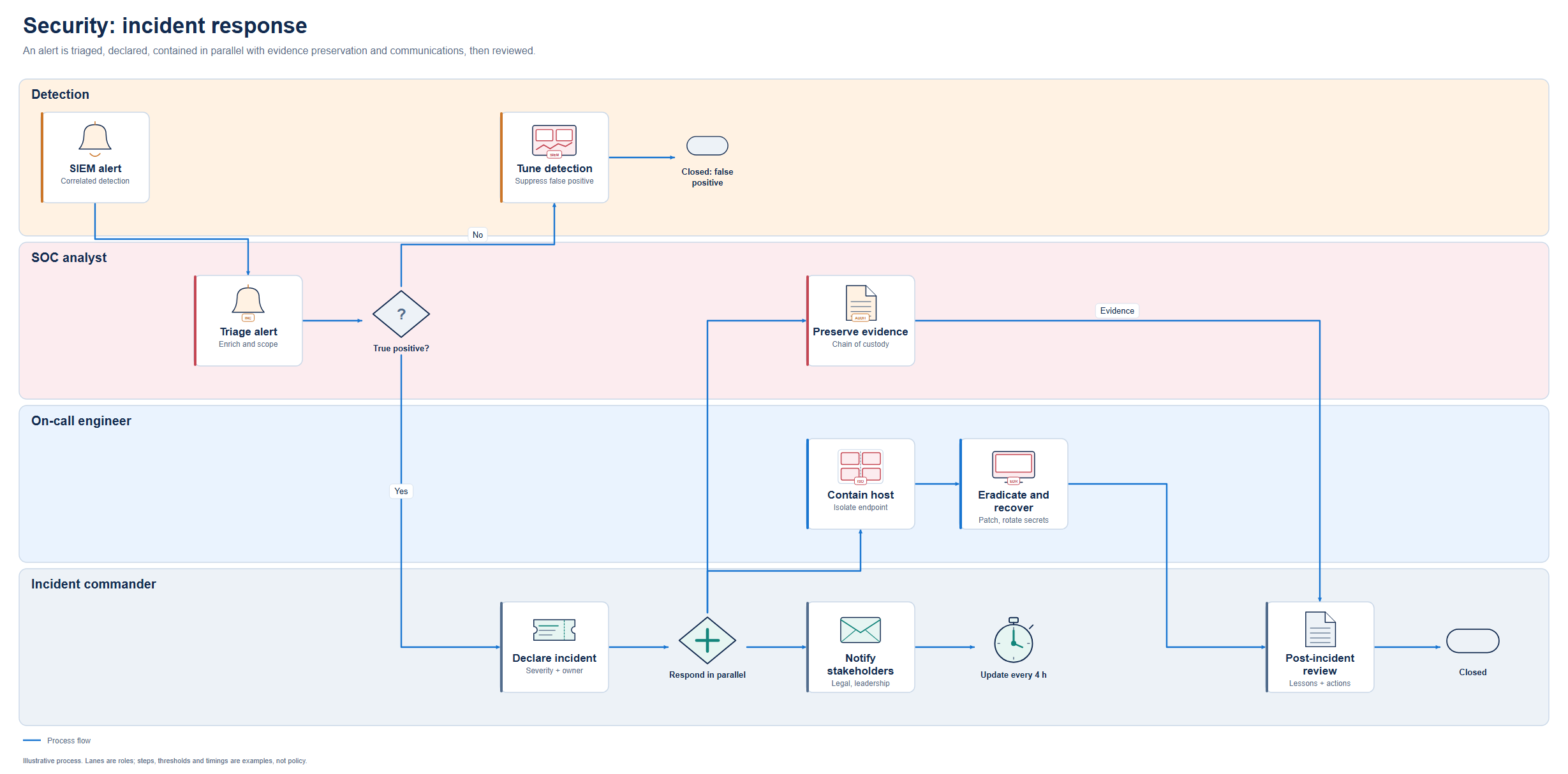Click the 'Correlated detection' subtitle

(95, 181)
